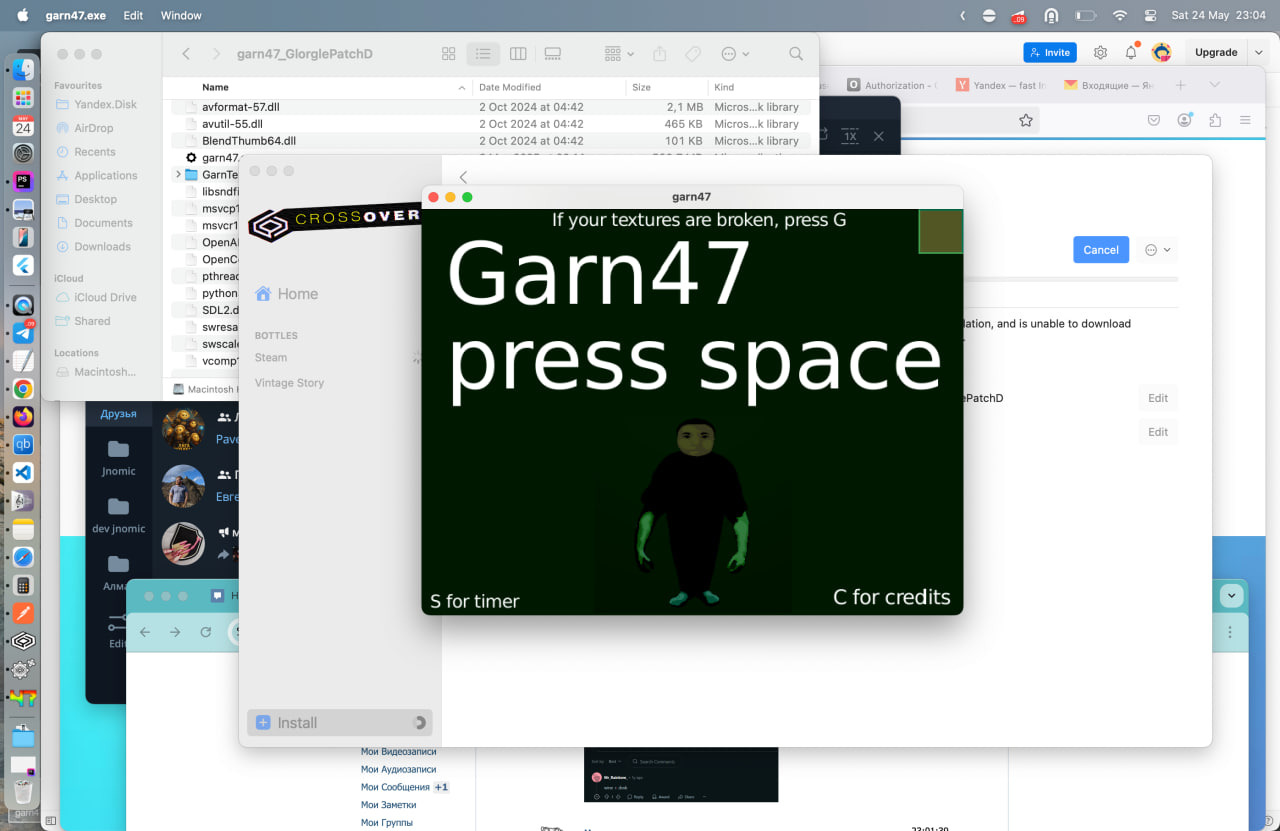Viewport: 1280px width, 831px height.
Task: Click the 1X speed control
Action: [849, 135]
